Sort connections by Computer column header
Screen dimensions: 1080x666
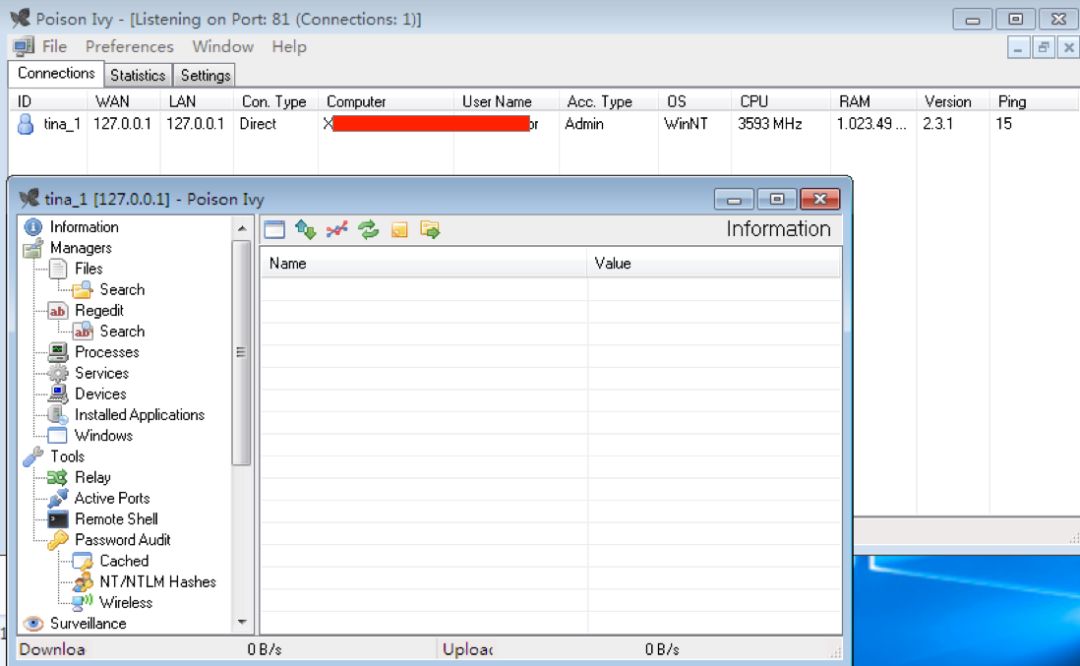click(x=386, y=102)
